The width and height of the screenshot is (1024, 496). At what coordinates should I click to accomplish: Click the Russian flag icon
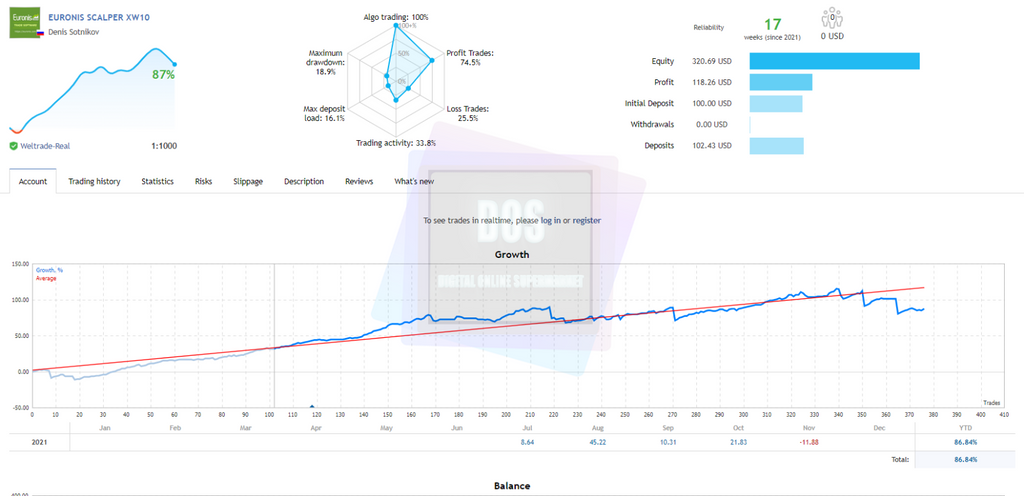click(x=40, y=33)
